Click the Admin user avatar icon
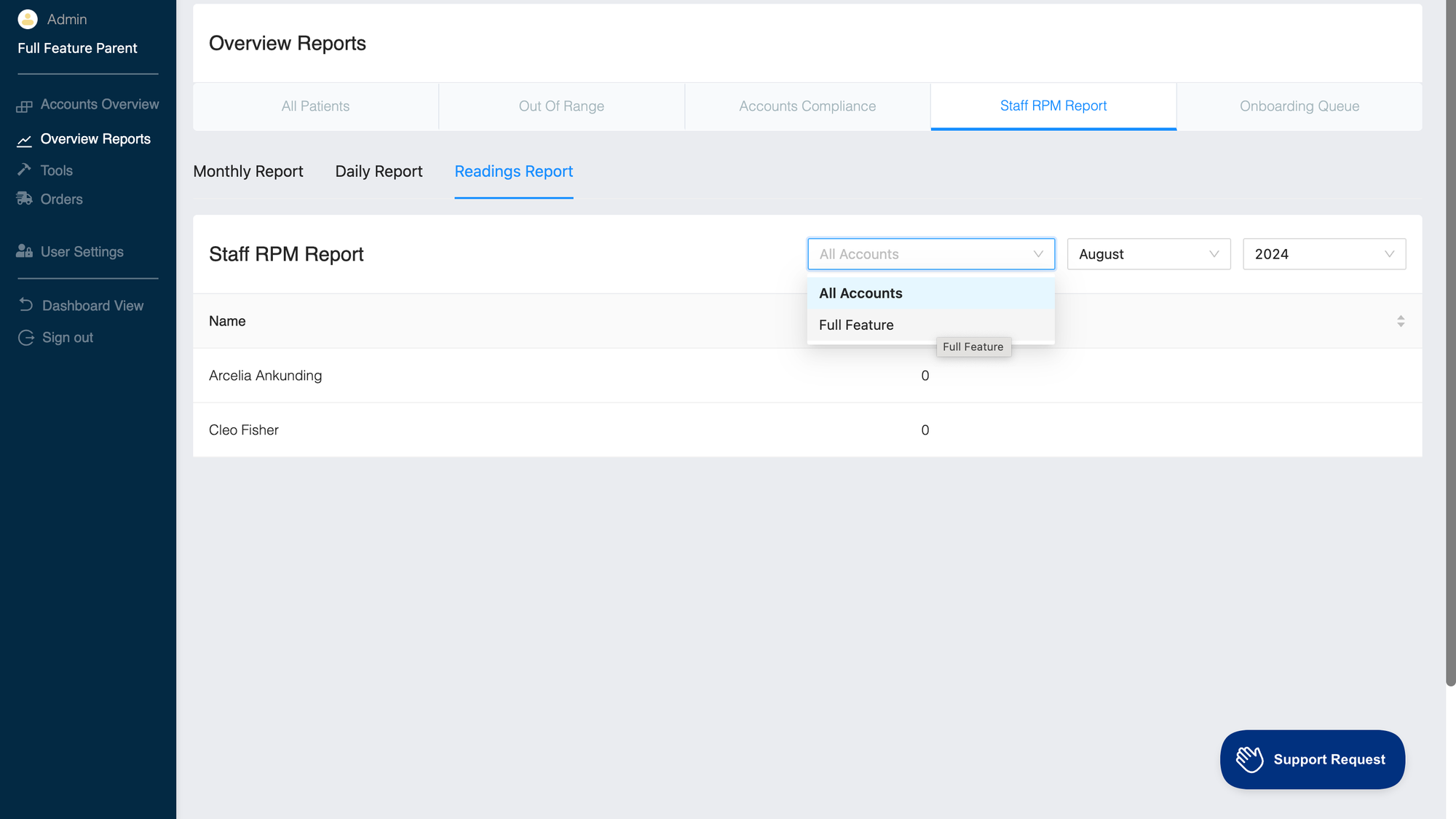The width and height of the screenshot is (1456, 819). pyautogui.click(x=28, y=20)
